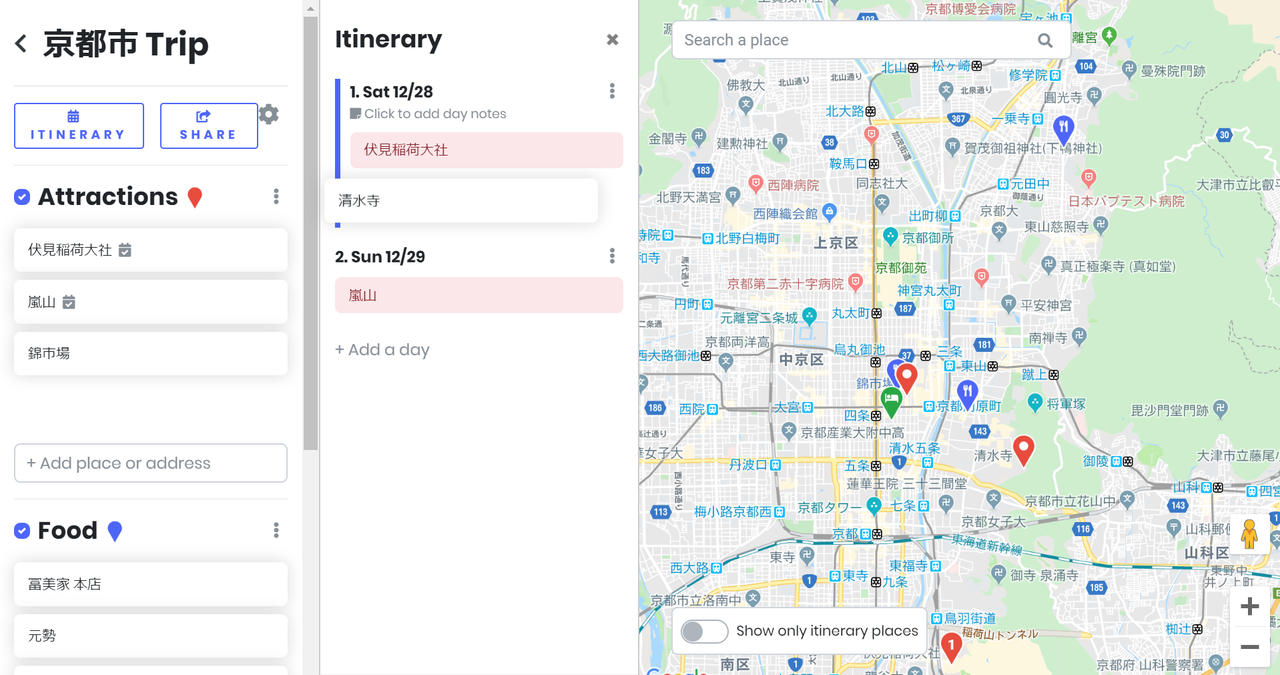Open options menu for Sat 12/28
This screenshot has height=675, width=1280.
pyautogui.click(x=612, y=91)
